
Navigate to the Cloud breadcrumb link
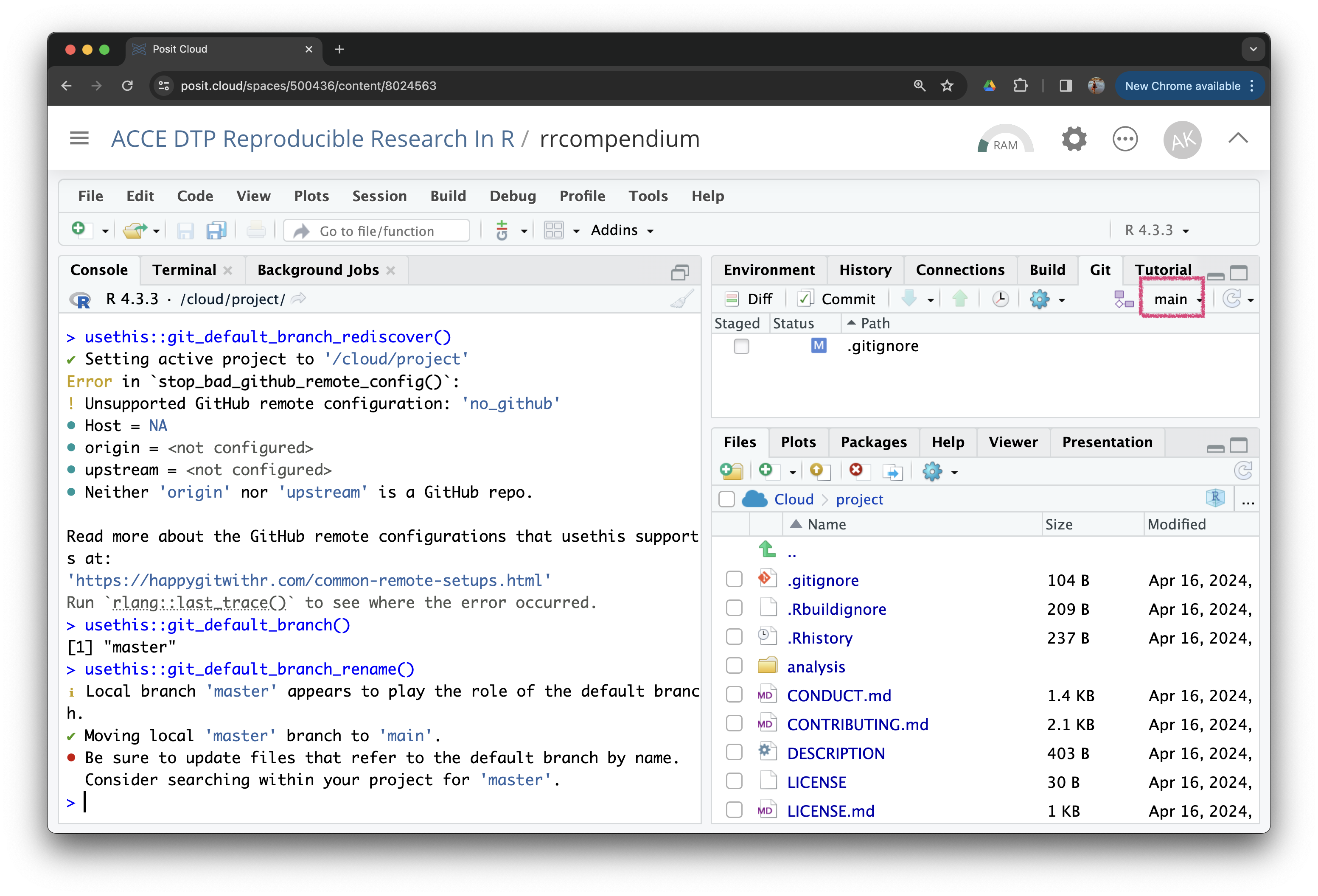[794, 499]
